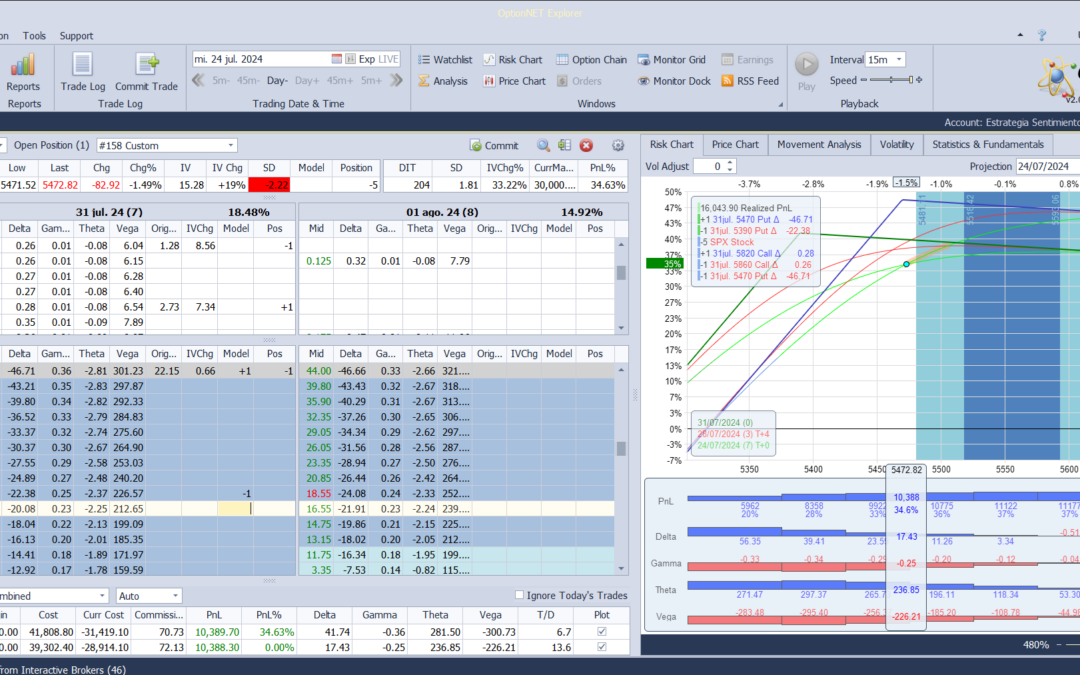The image size is (1080, 675).
Task: Adjust the playback Speed slider
Action: coord(892,80)
